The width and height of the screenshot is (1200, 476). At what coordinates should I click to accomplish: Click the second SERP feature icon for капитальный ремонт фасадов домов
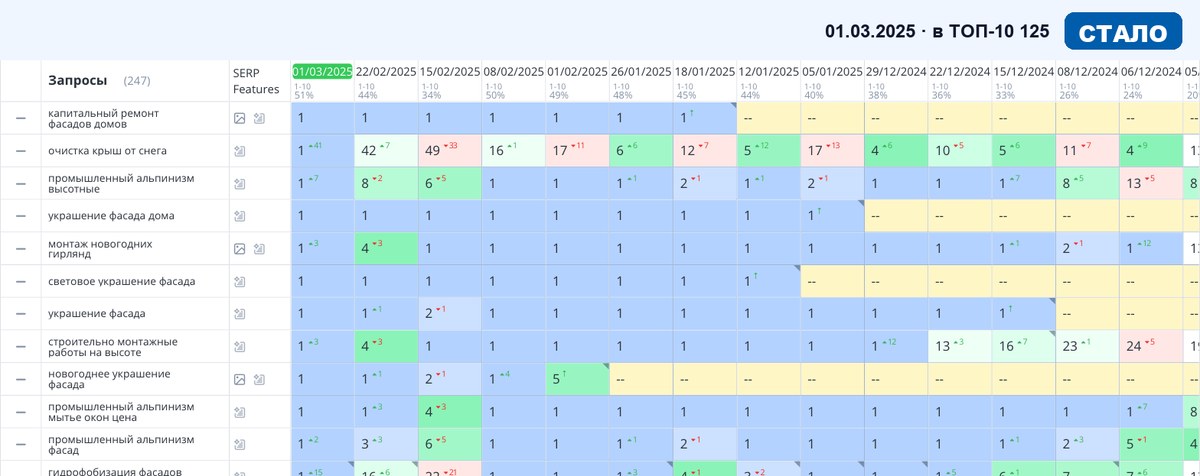point(259,118)
